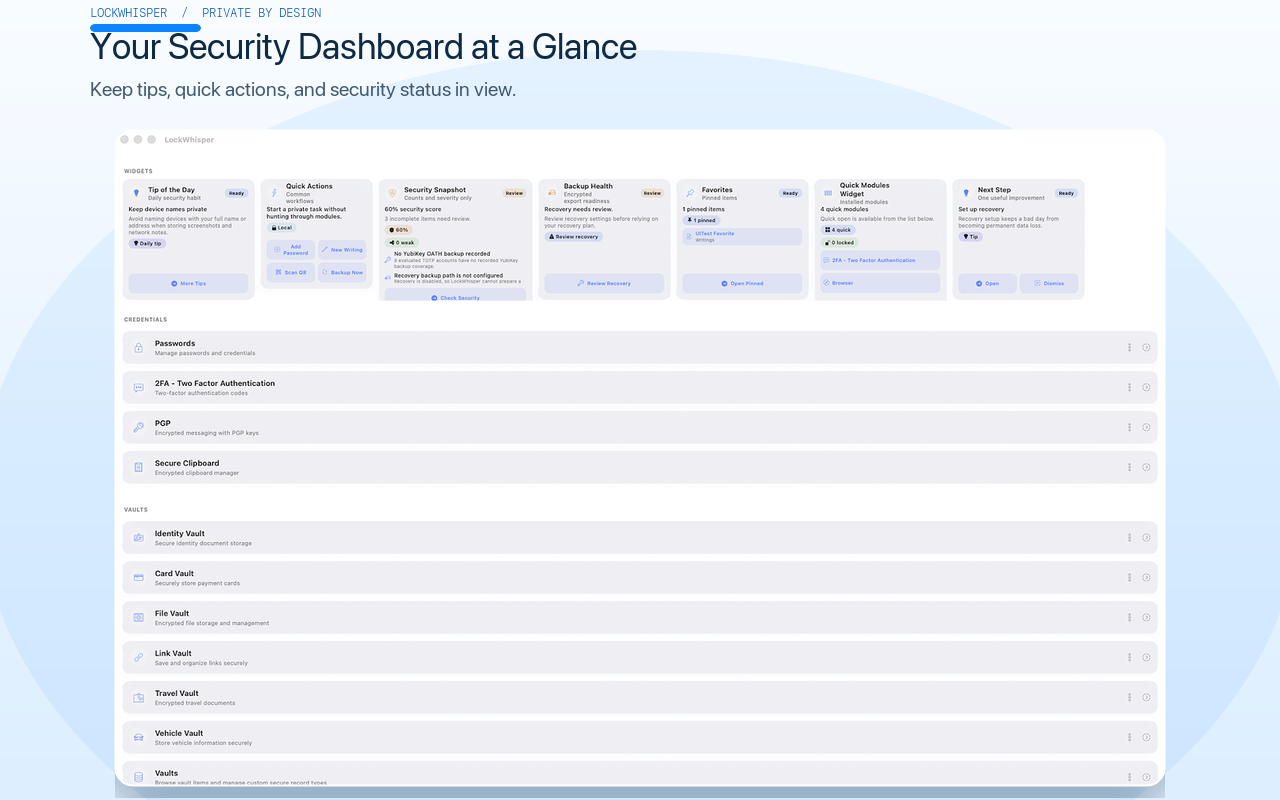Open the Card Vault row's three-dot menu
The width and height of the screenshot is (1280, 800).
click(1130, 577)
